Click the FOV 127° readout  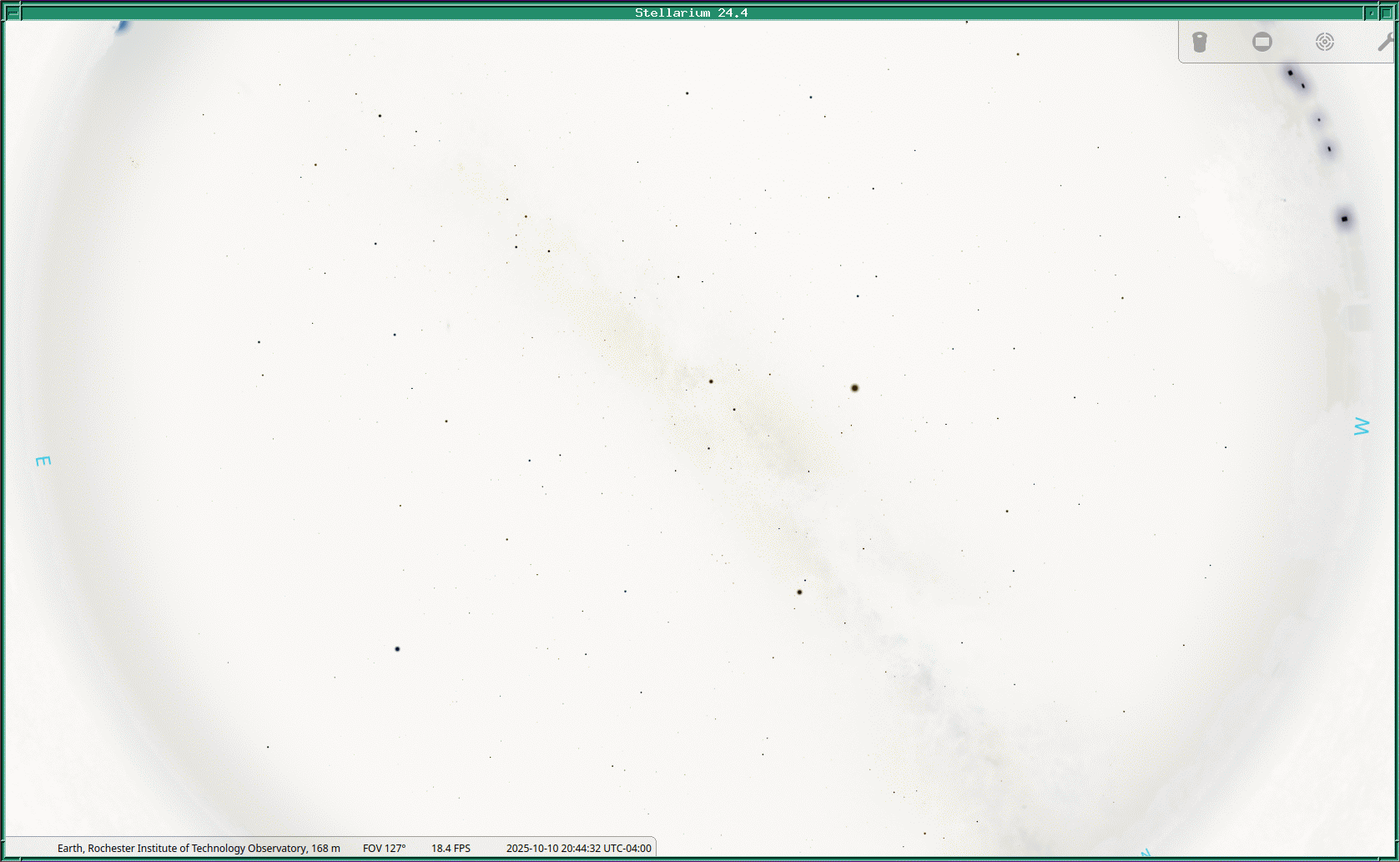point(384,848)
